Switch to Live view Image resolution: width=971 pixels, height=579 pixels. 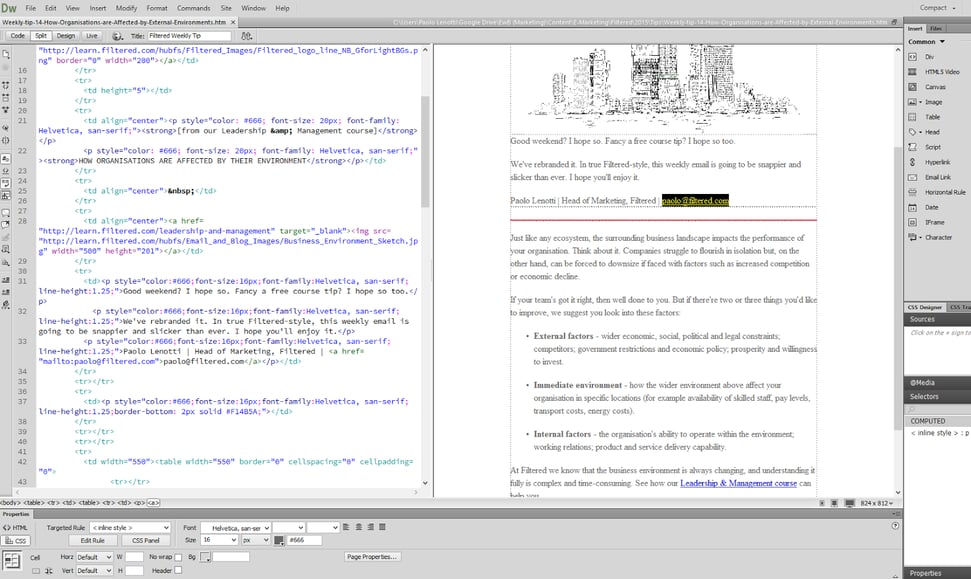coord(92,36)
